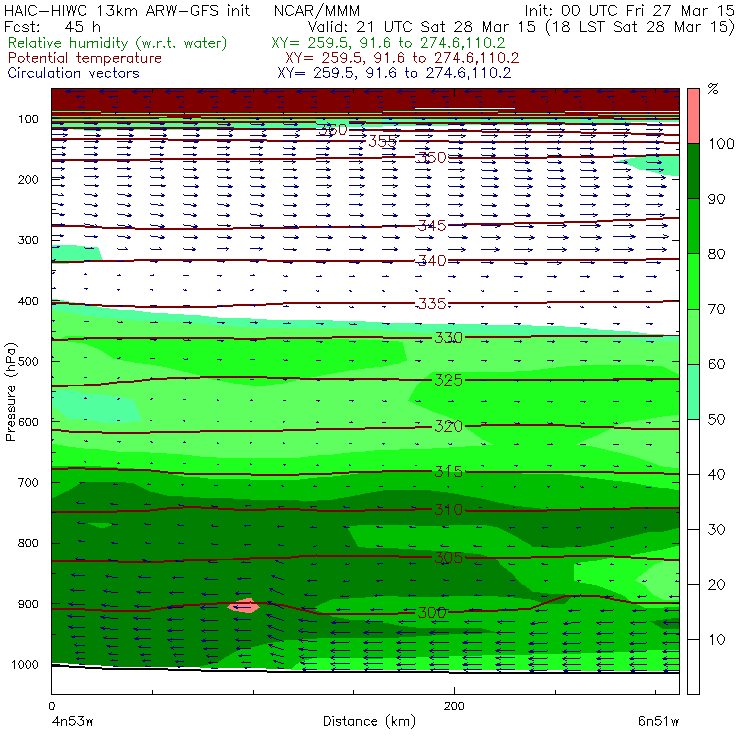Click the "NCAR/MMM" header text
Image resolution: width=740 pixels, height=740 pixels.
click(x=317, y=11)
